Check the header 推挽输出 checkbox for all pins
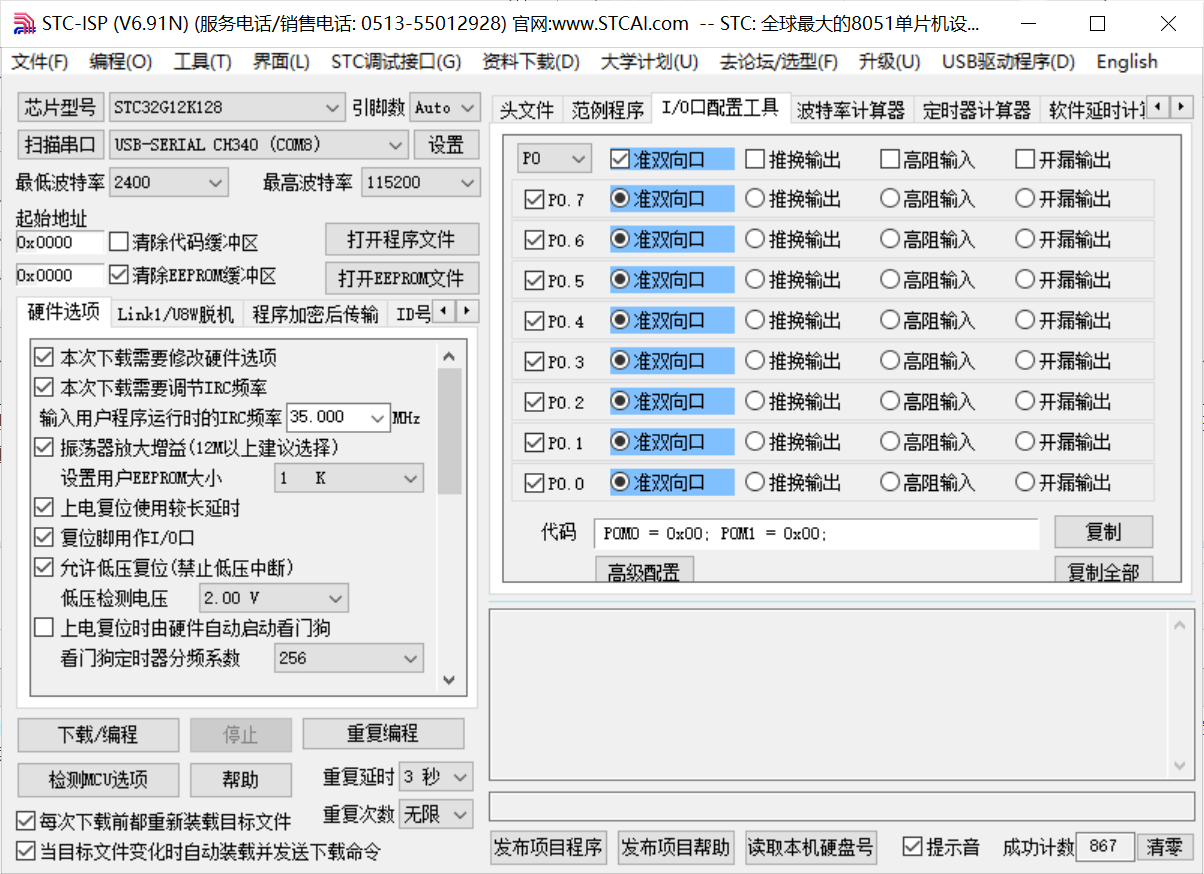Viewport: 1204px width, 874px height. click(x=755, y=159)
